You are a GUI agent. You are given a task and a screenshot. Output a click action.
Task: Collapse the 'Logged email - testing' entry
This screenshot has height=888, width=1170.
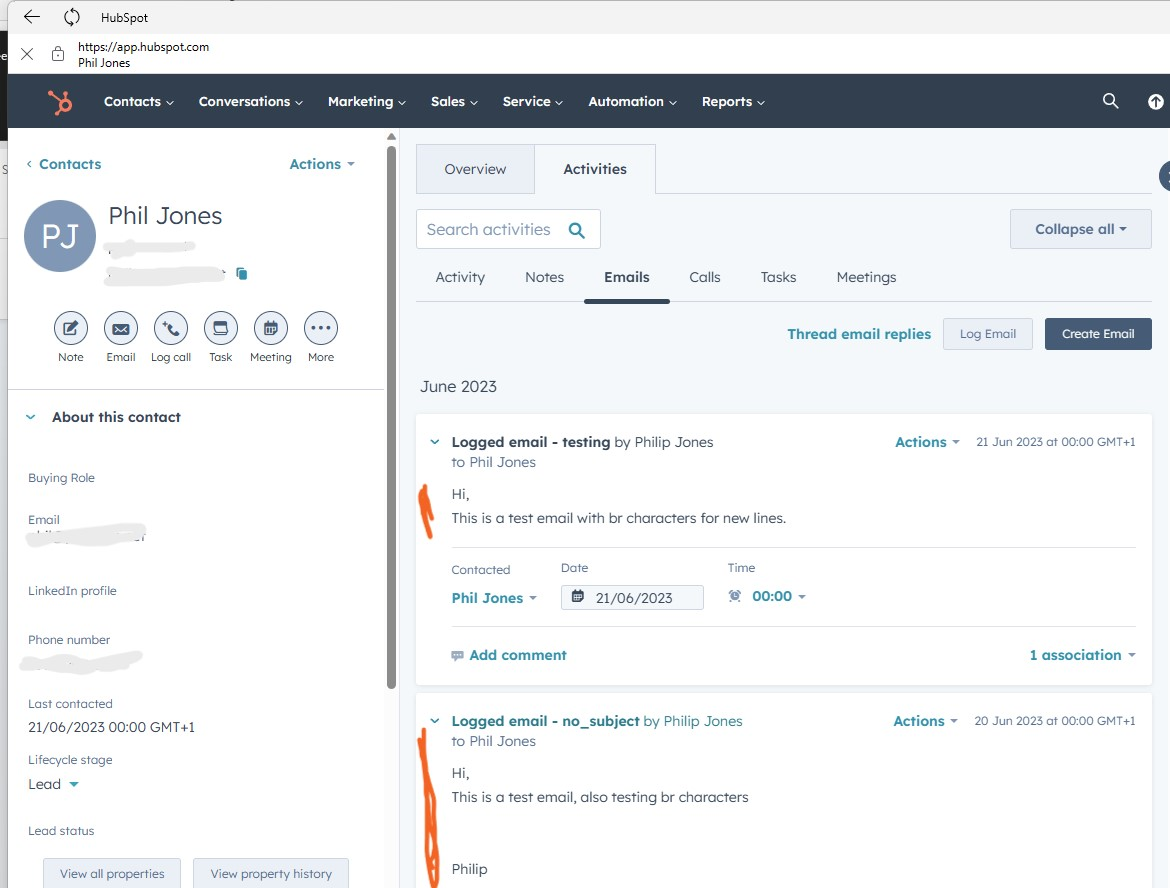(x=435, y=442)
